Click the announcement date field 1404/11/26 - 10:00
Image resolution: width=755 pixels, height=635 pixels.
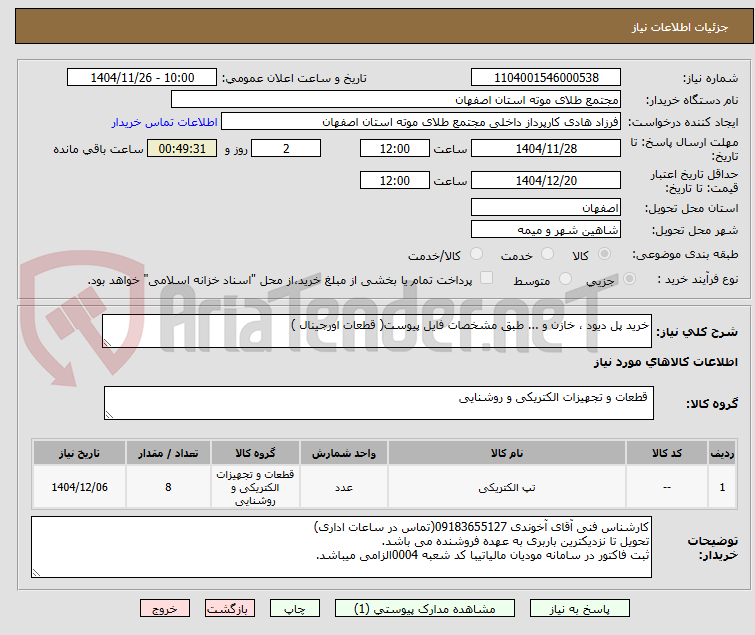pyautogui.click(x=142, y=78)
